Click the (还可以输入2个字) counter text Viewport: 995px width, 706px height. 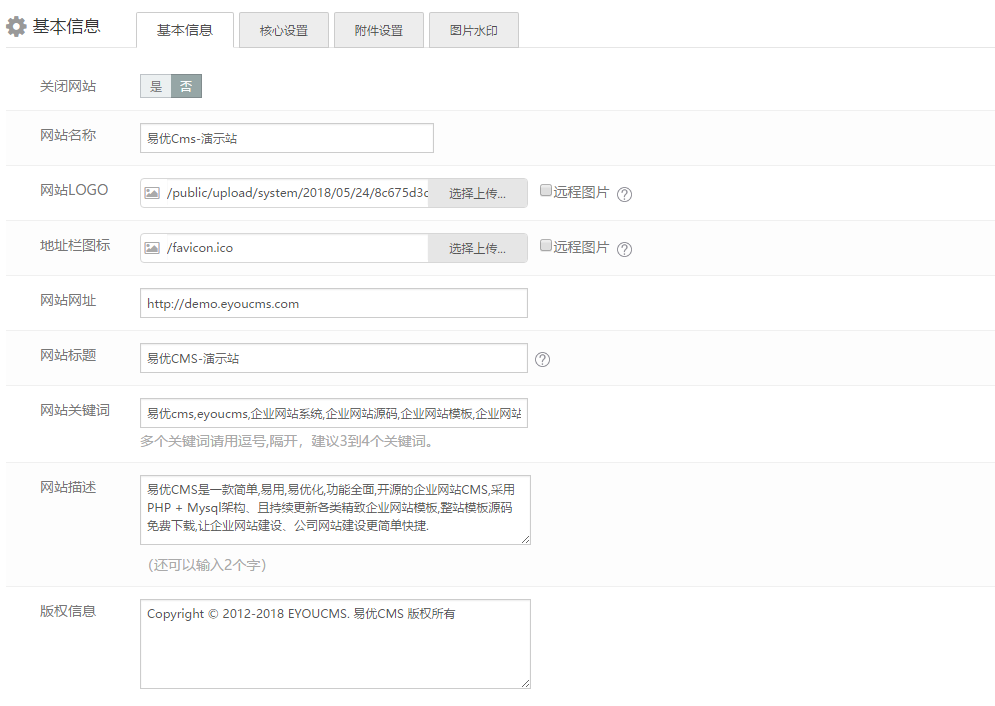point(207,565)
